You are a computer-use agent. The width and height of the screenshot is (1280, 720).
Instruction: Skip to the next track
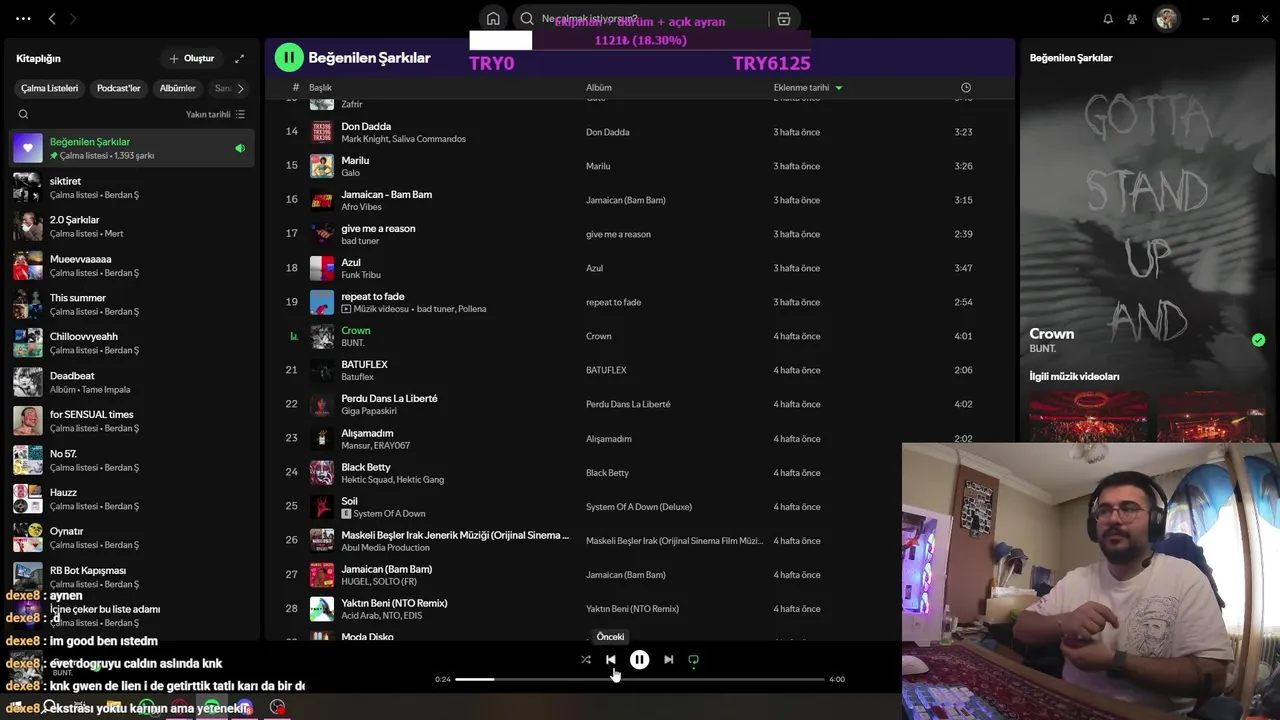(668, 659)
